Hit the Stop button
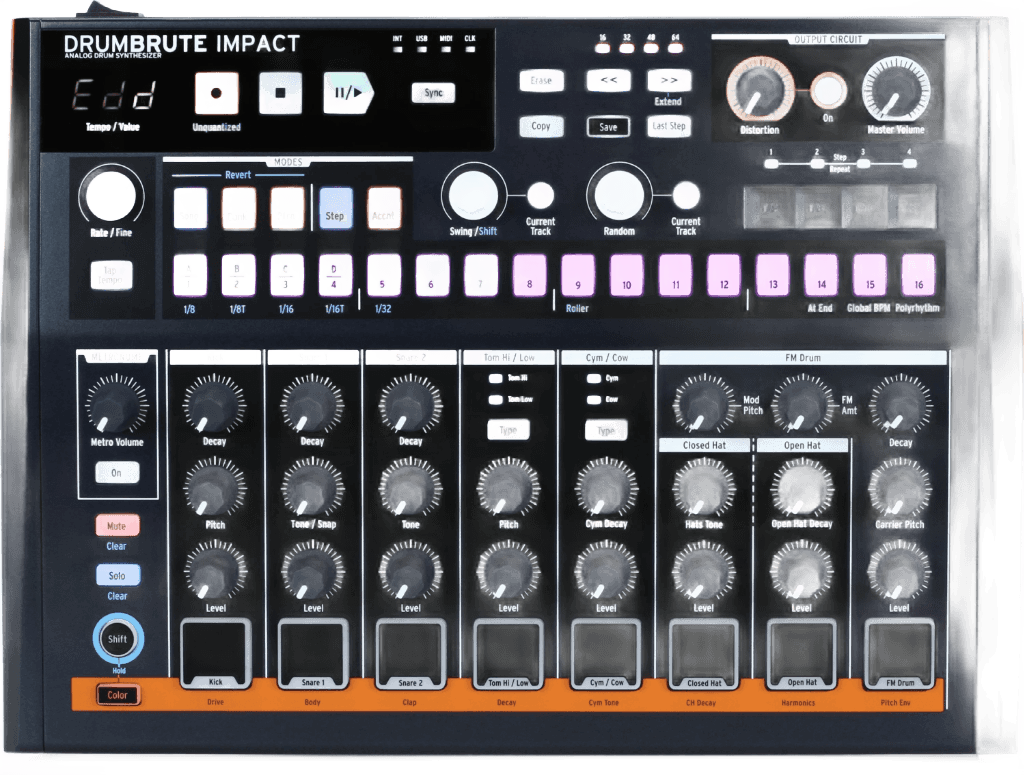The image size is (1025, 777). 280,93
